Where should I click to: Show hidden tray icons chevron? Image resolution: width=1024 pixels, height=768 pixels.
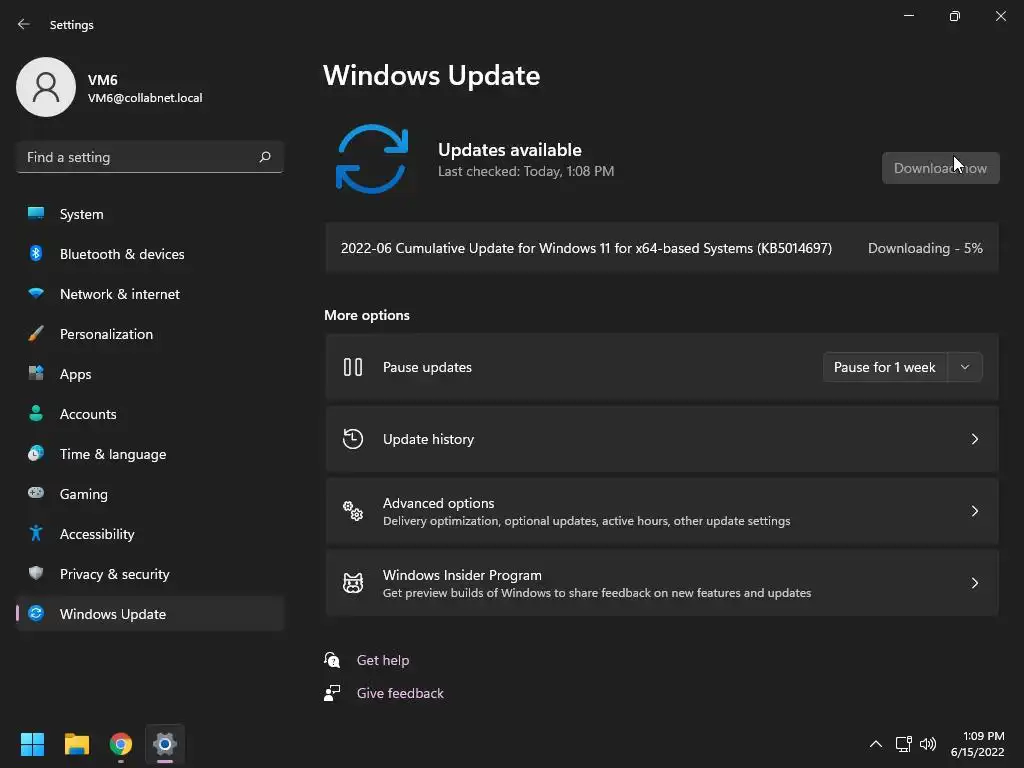click(876, 744)
